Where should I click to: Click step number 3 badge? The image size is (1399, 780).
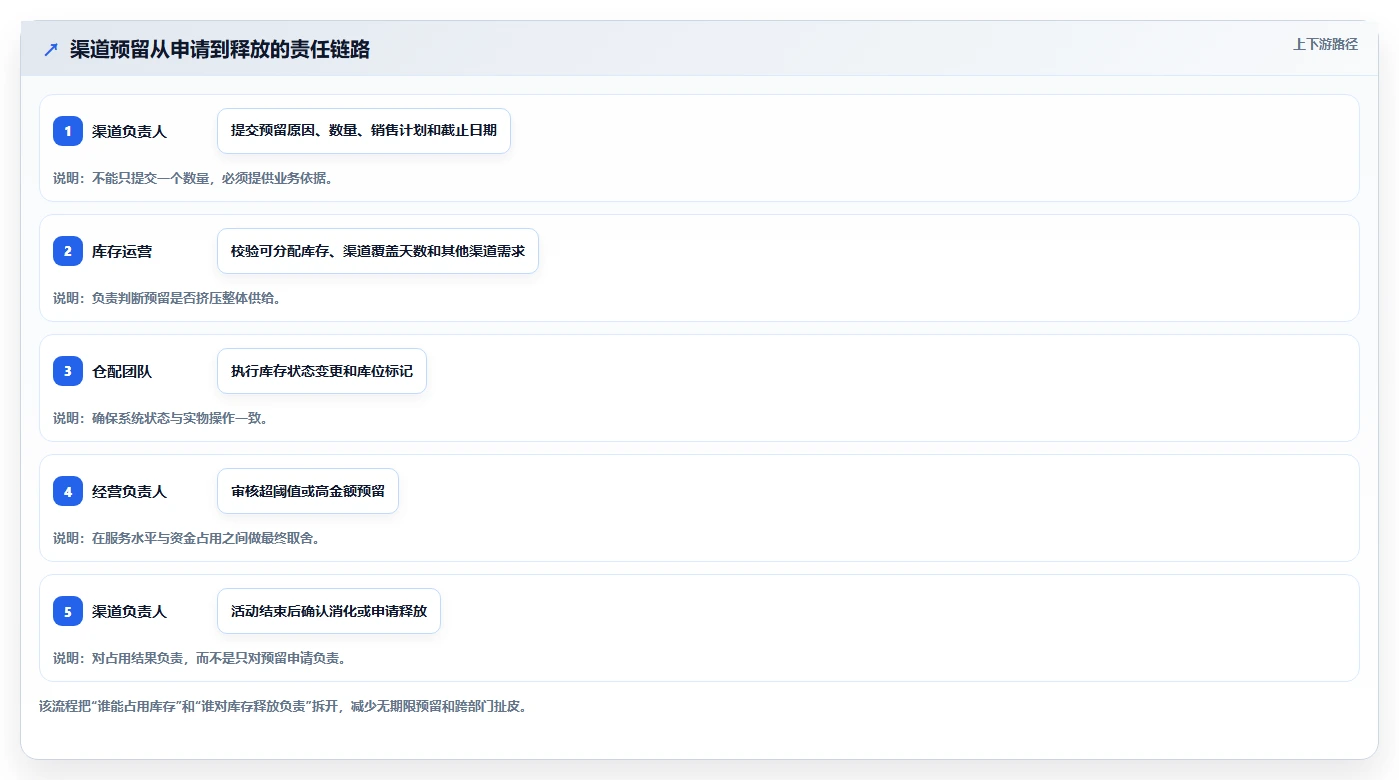[x=68, y=371]
